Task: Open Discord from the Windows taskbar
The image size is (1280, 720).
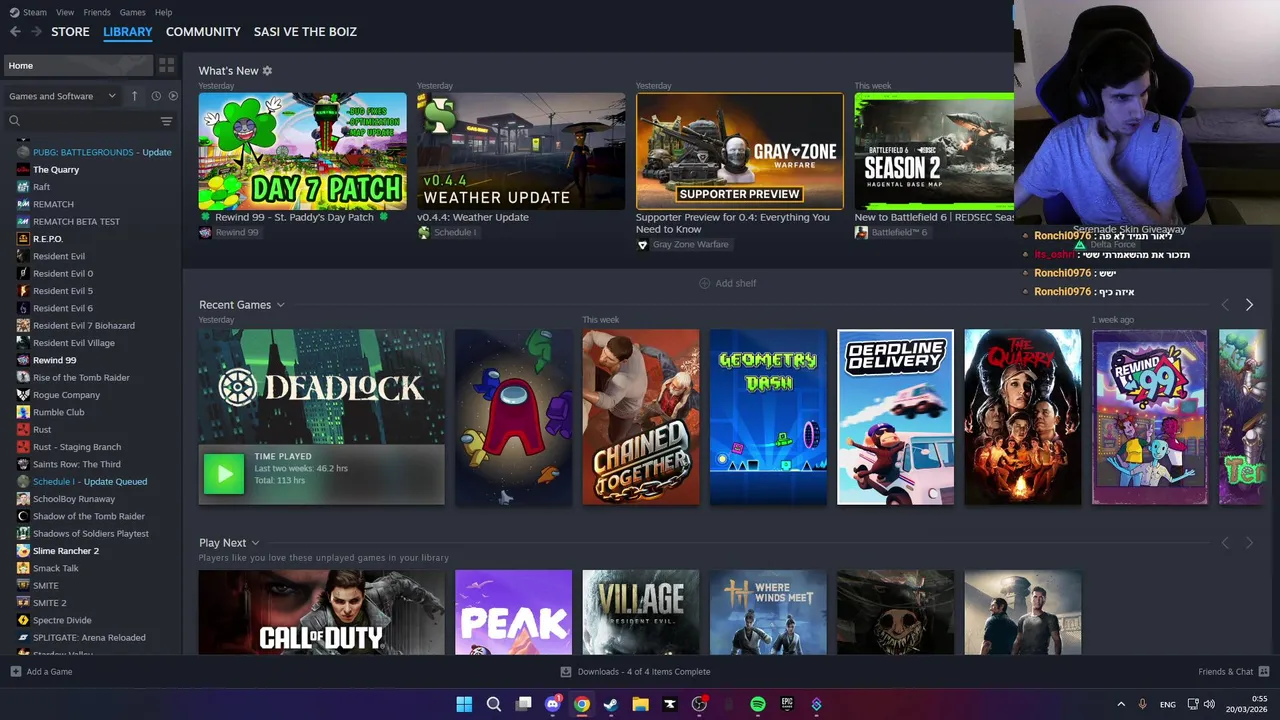Action: click(x=552, y=704)
